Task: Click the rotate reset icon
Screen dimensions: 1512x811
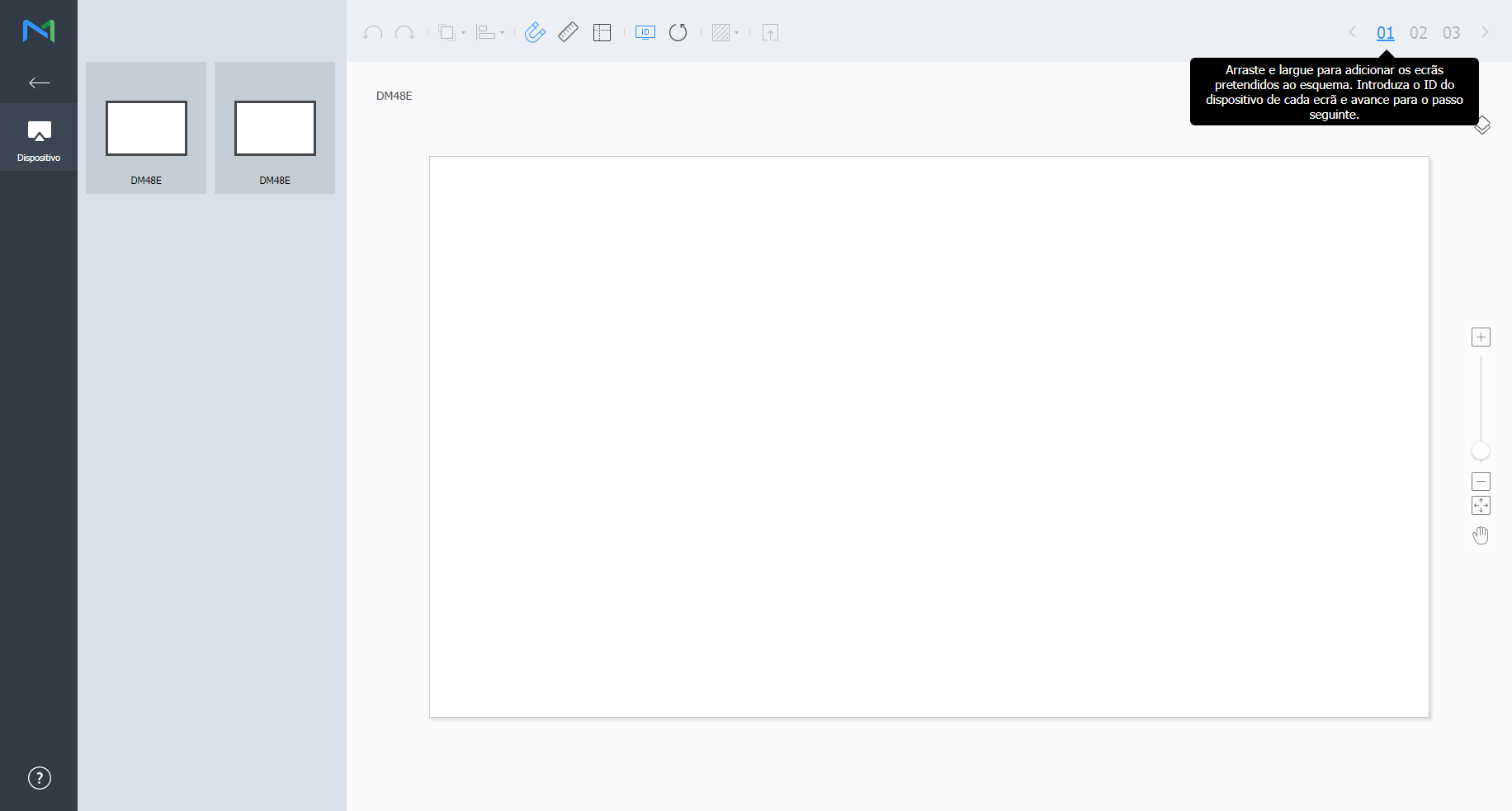Action: pos(678,33)
